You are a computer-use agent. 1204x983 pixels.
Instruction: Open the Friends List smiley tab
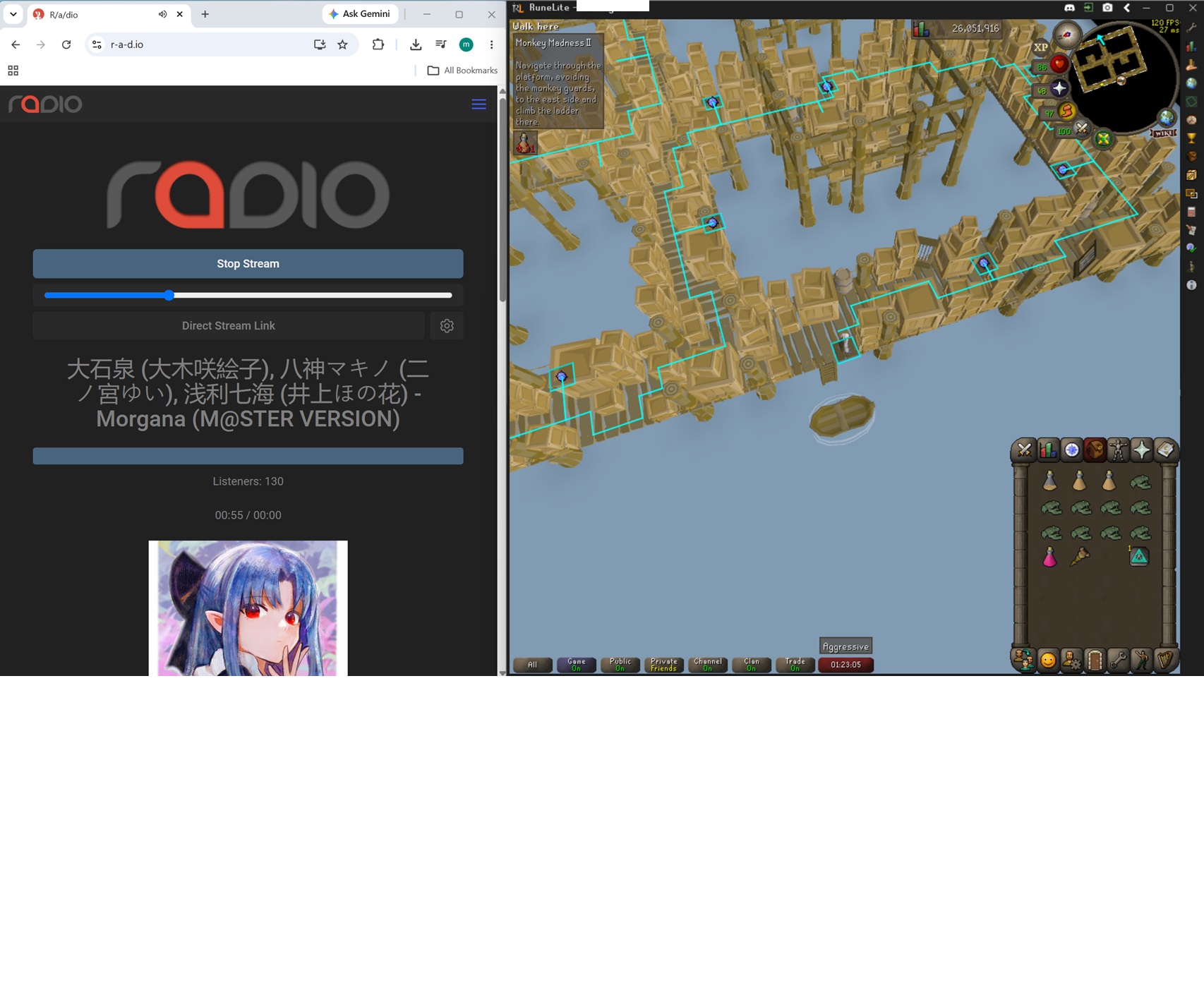click(1048, 660)
